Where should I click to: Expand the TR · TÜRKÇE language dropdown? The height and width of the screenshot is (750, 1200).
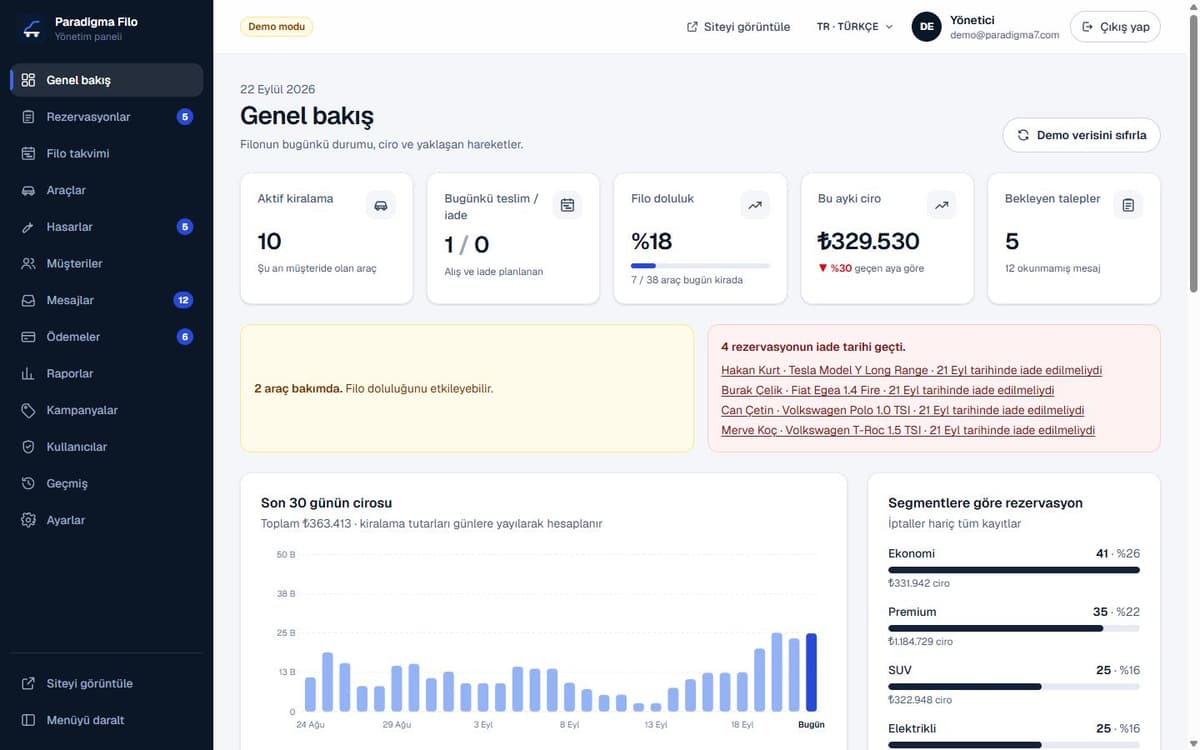(854, 27)
